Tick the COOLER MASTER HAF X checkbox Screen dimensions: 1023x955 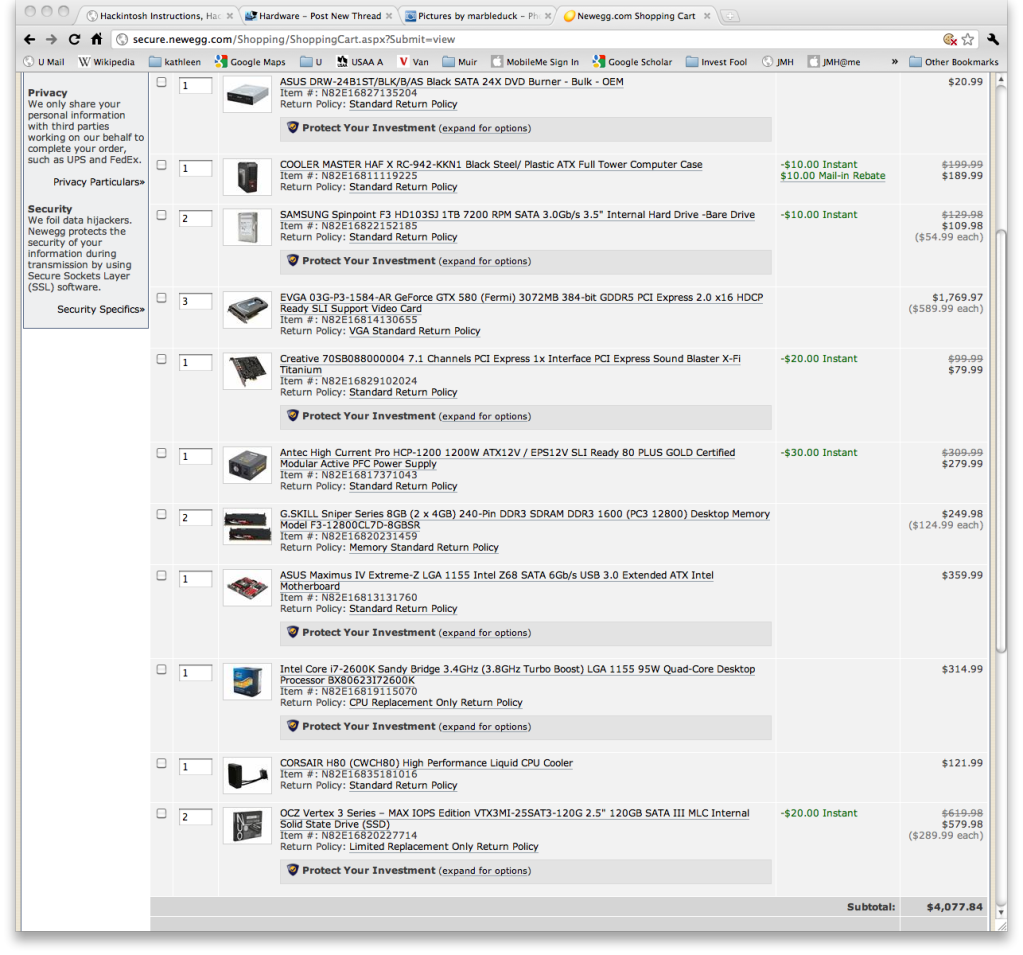[x=162, y=165]
